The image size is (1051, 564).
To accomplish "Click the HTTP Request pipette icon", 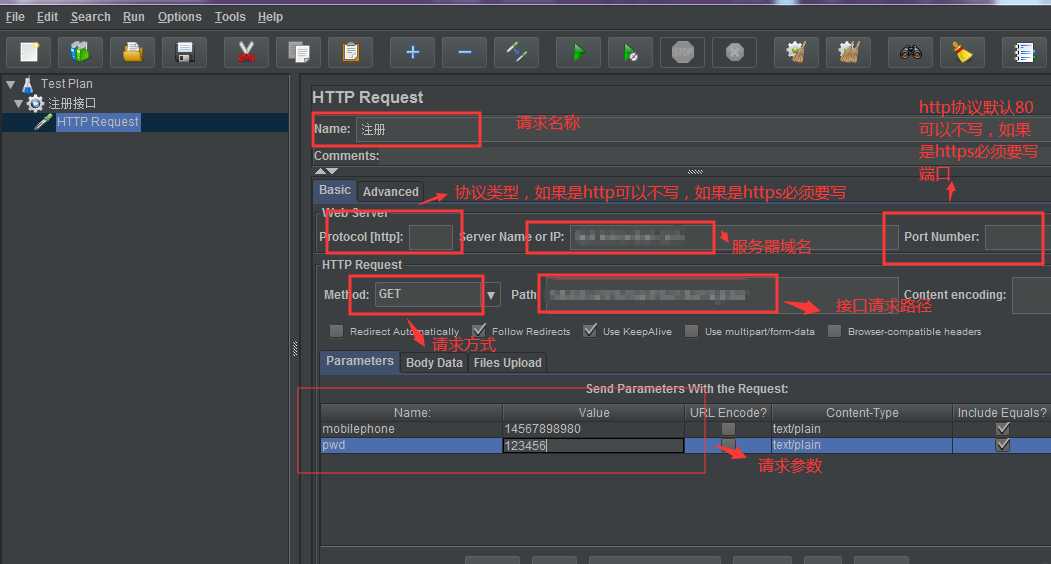I will click(x=44, y=122).
